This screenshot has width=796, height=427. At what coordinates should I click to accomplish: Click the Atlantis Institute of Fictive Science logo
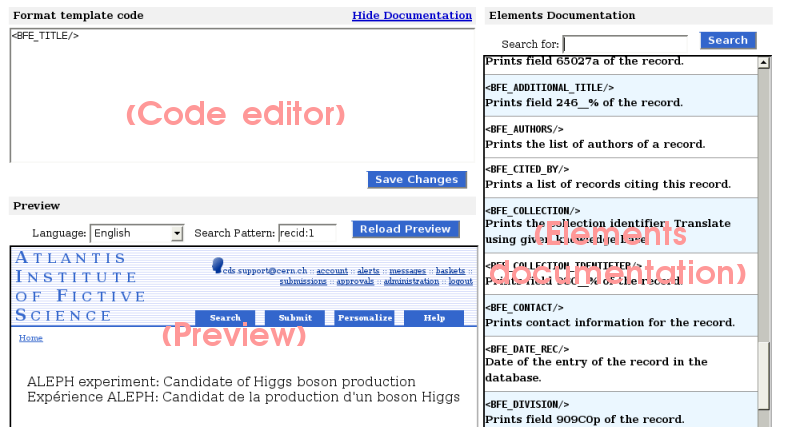[80, 287]
